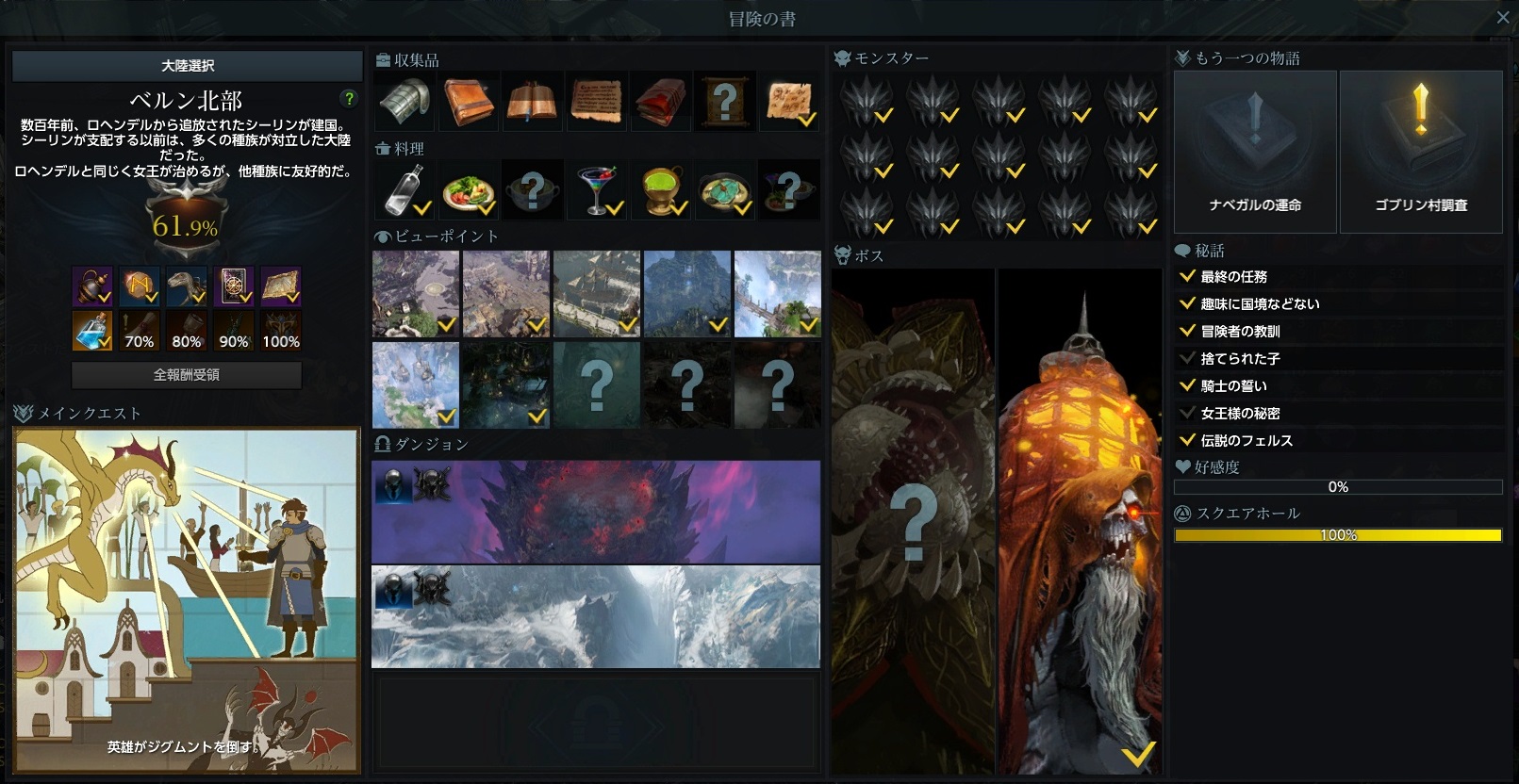Open the purple abyss dungeon banner
The image size is (1519, 784).
click(596, 512)
